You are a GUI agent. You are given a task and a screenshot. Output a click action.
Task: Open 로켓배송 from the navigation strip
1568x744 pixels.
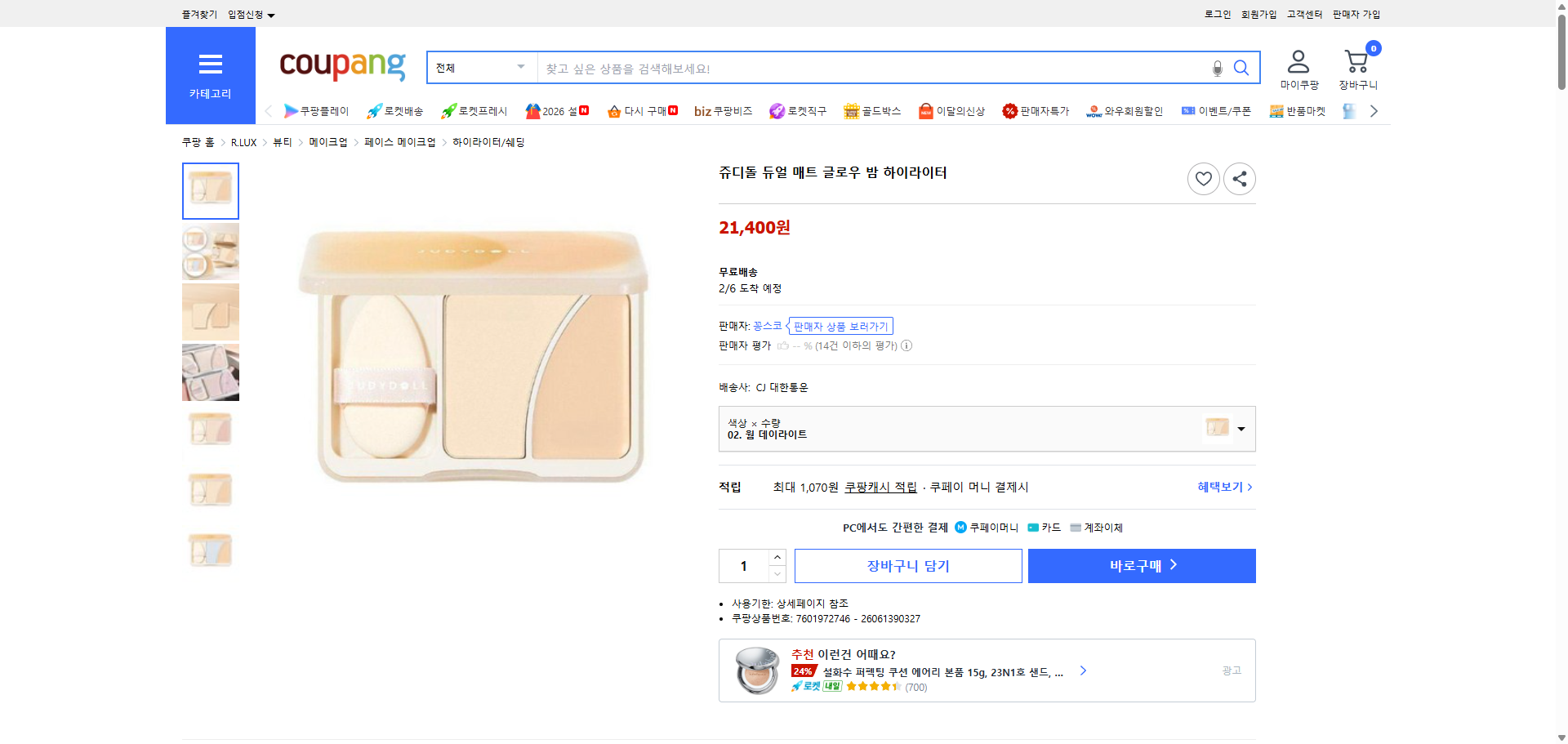point(396,111)
